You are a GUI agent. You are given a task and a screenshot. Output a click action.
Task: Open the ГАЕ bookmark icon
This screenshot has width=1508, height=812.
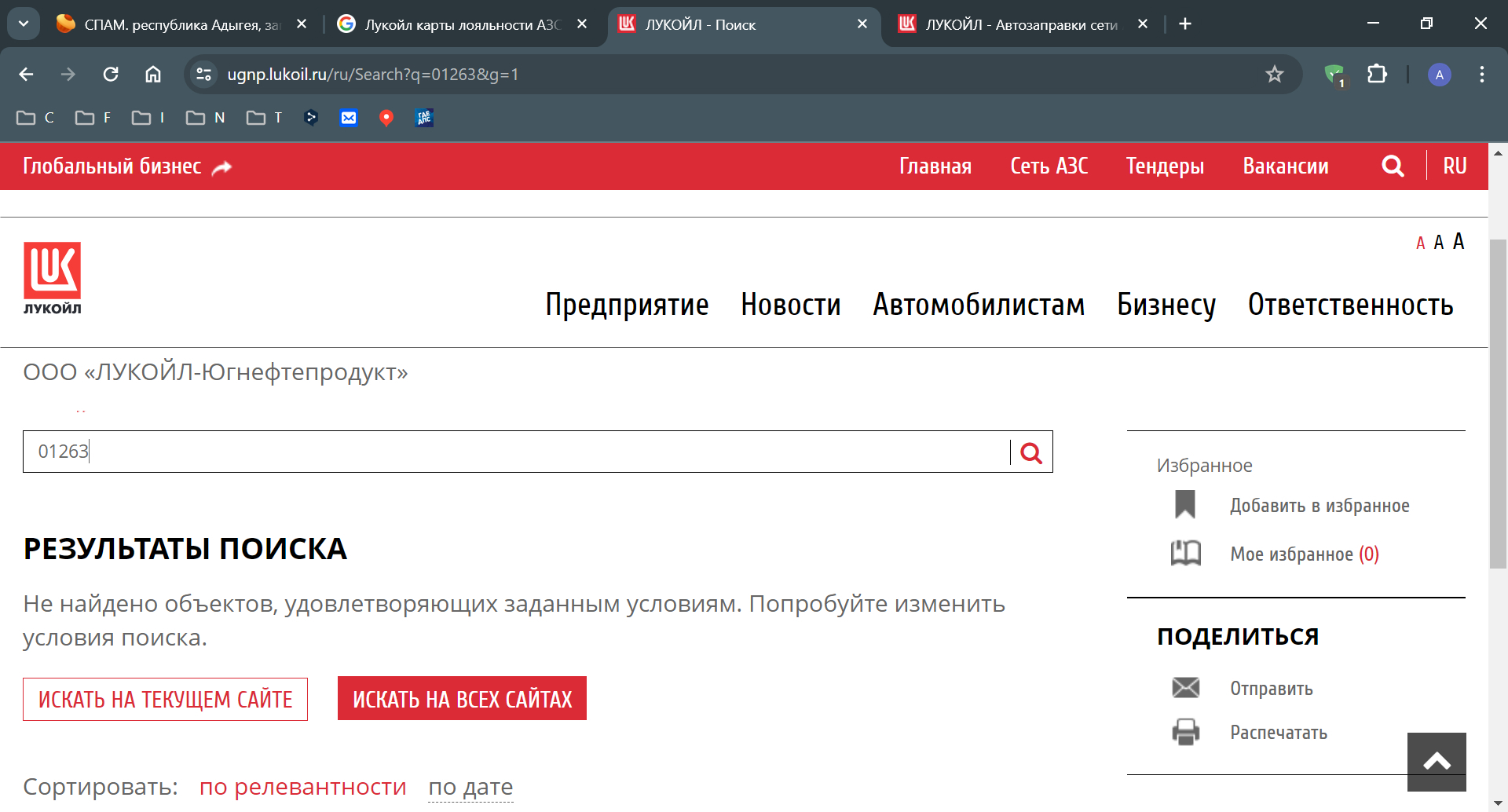424,118
